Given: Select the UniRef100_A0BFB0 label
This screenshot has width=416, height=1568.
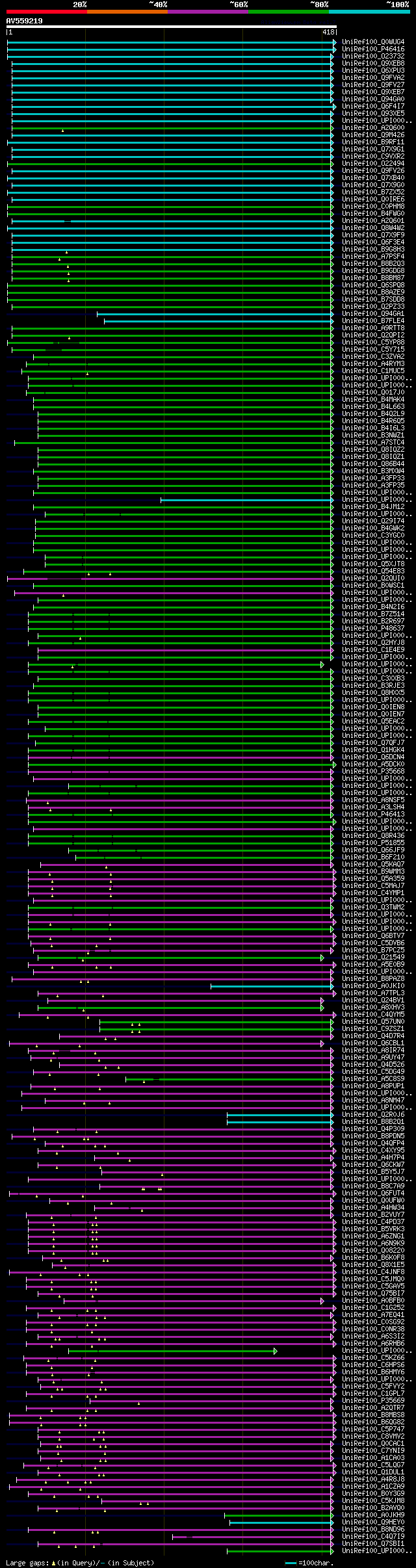Looking at the screenshot, I should point(373,1301).
